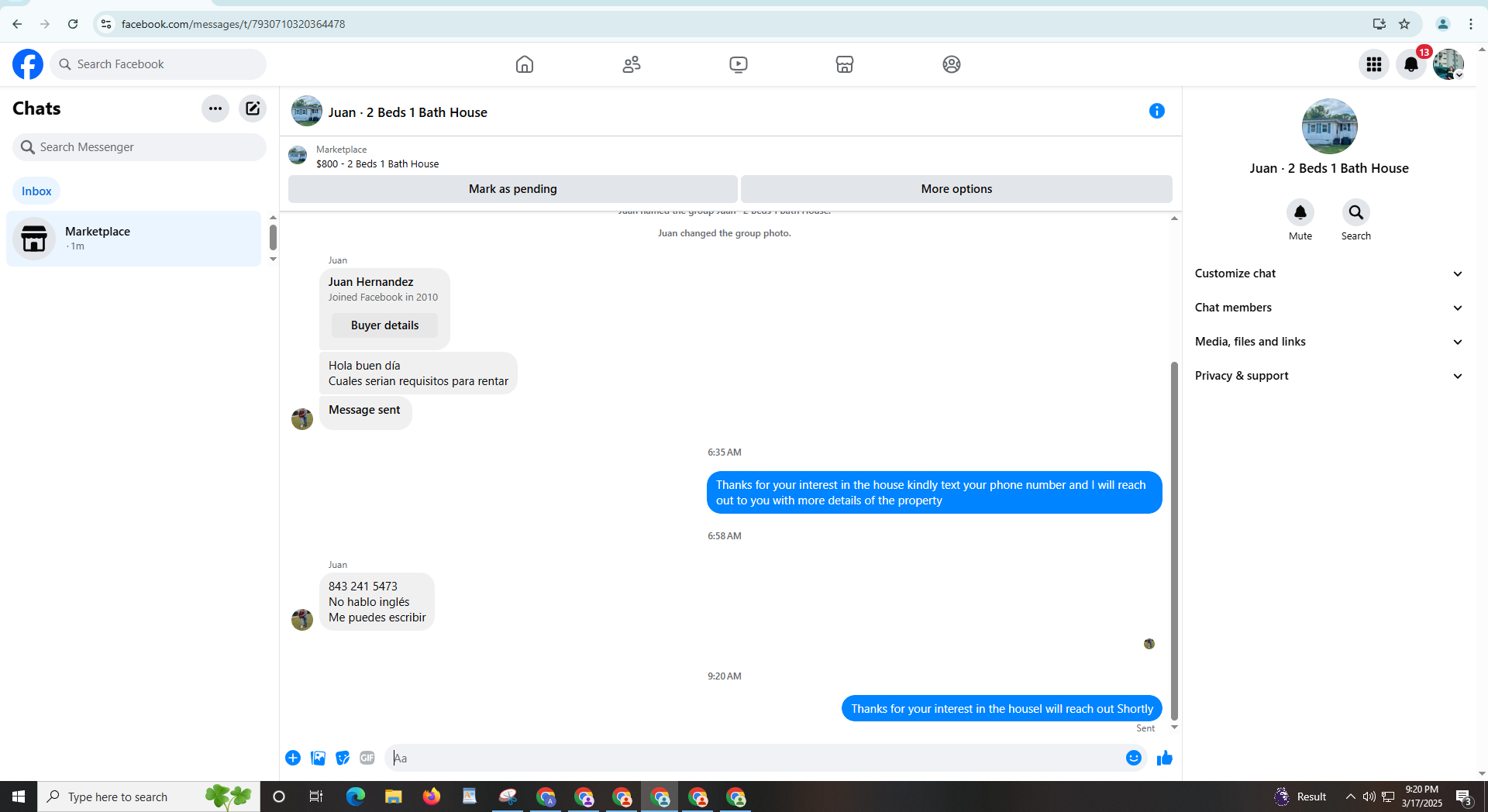Open the Marketplace icon in top navigation
The image size is (1488, 812).
pos(845,64)
